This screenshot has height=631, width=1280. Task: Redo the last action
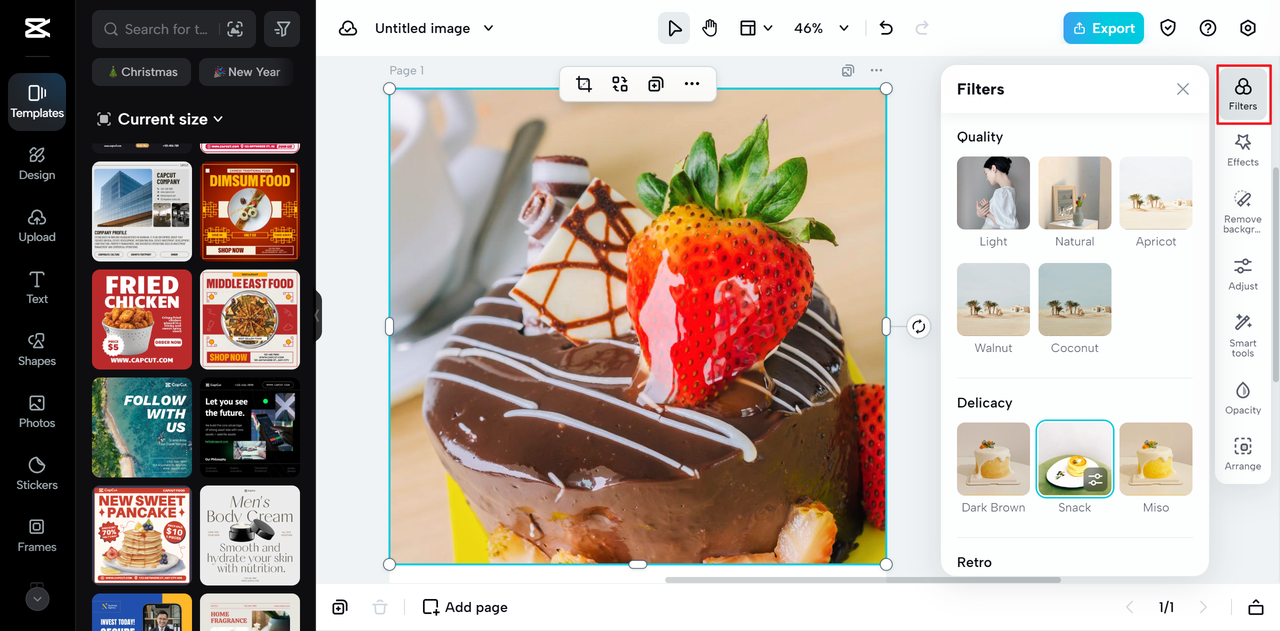[x=922, y=28]
